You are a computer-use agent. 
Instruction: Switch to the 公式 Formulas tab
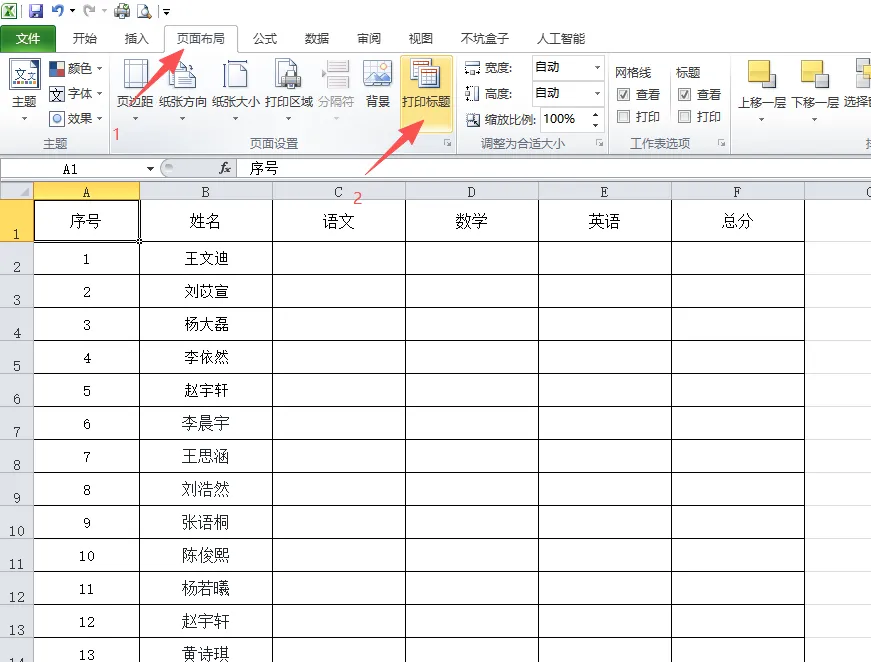point(265,38)
